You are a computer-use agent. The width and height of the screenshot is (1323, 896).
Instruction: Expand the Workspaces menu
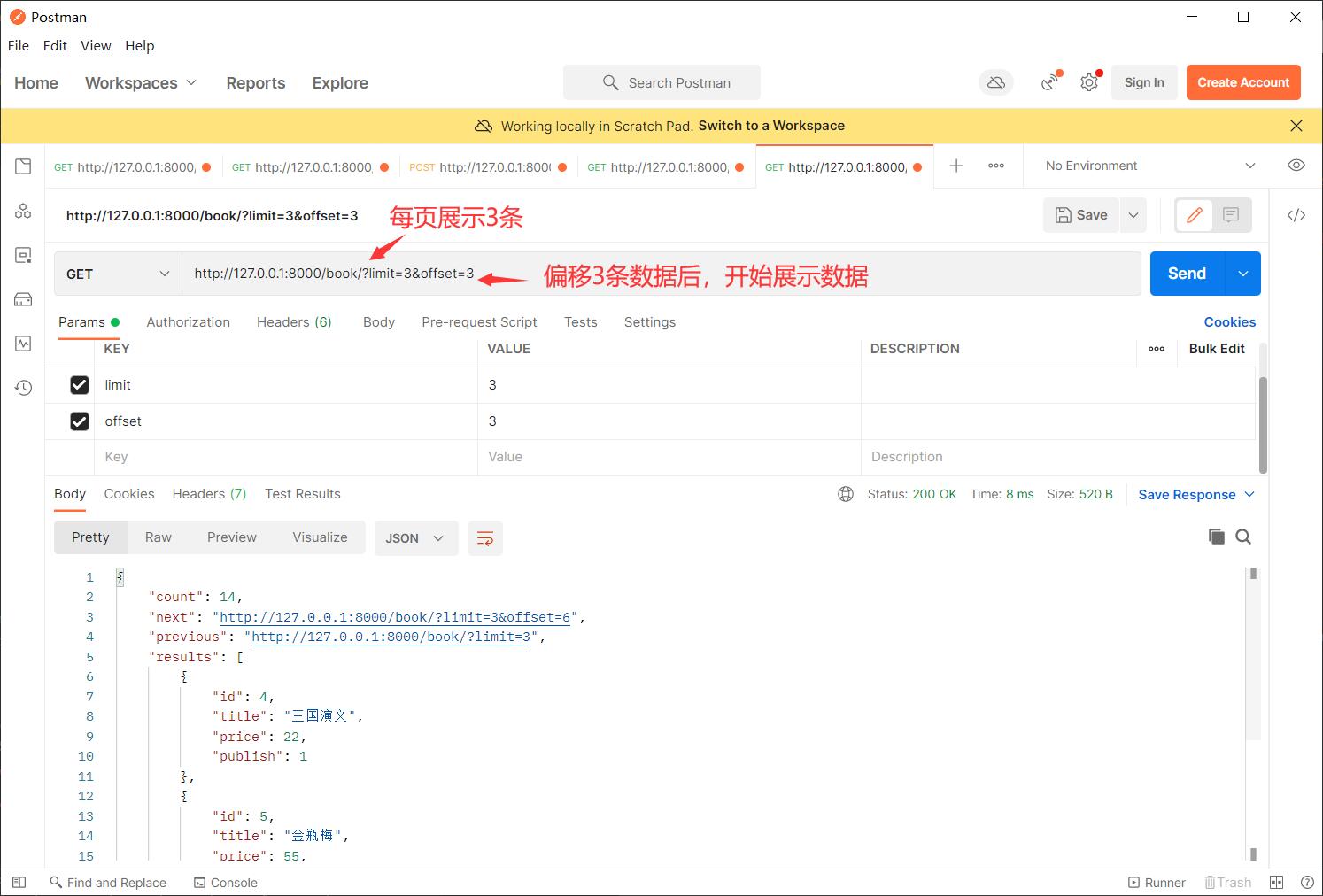click(x=141, y=82)
